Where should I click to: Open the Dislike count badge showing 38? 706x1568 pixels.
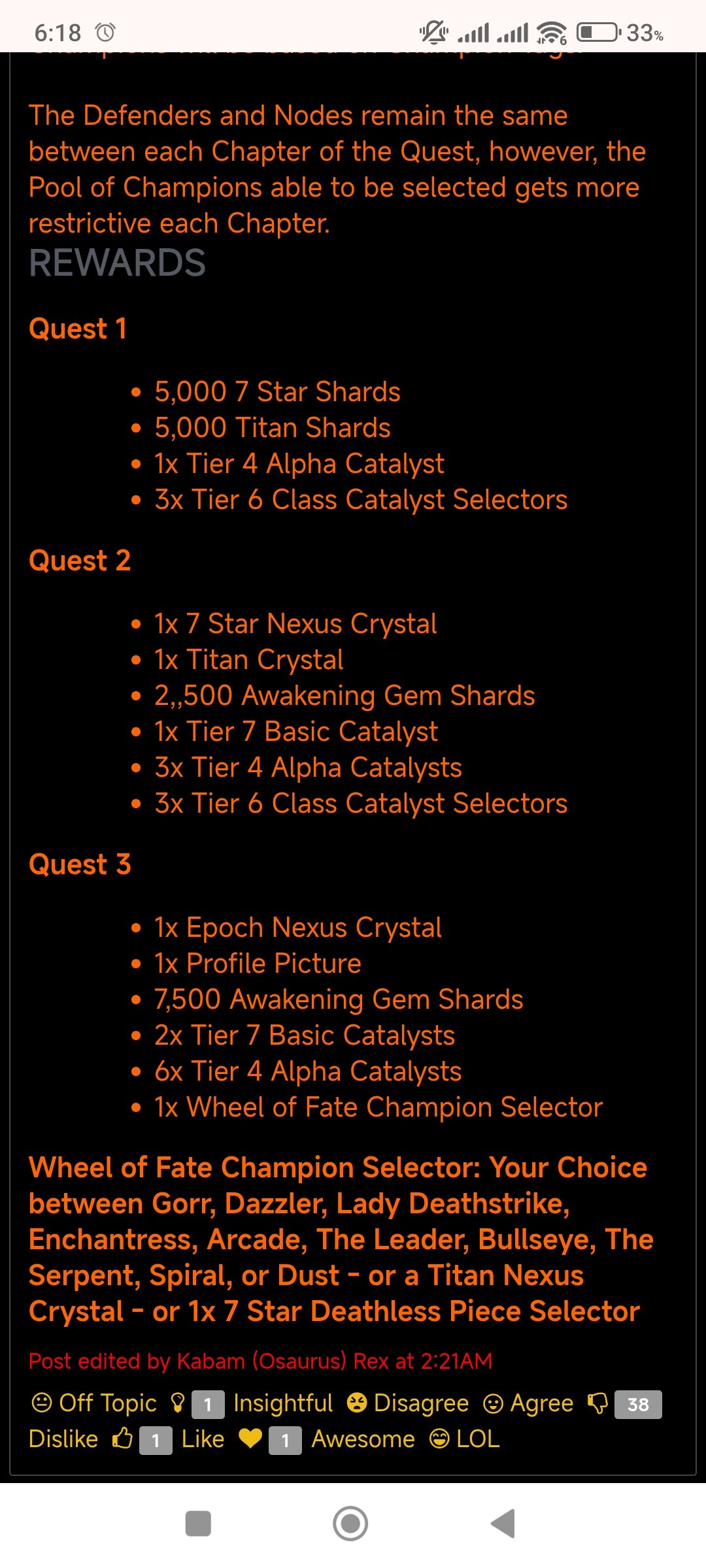(x=638, y=1404)
